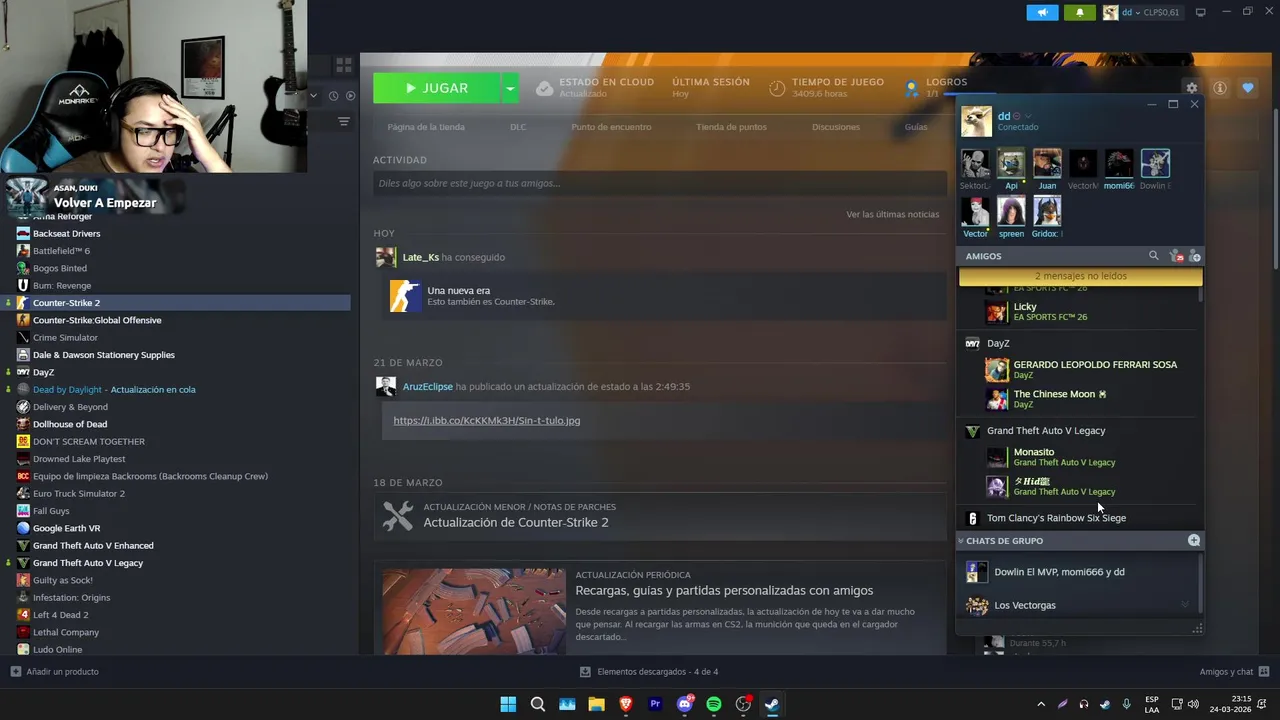Open Ver las últimas noticias link
Screen dimensions: 1280x720
pyautogui.click(x=893, y=214)
